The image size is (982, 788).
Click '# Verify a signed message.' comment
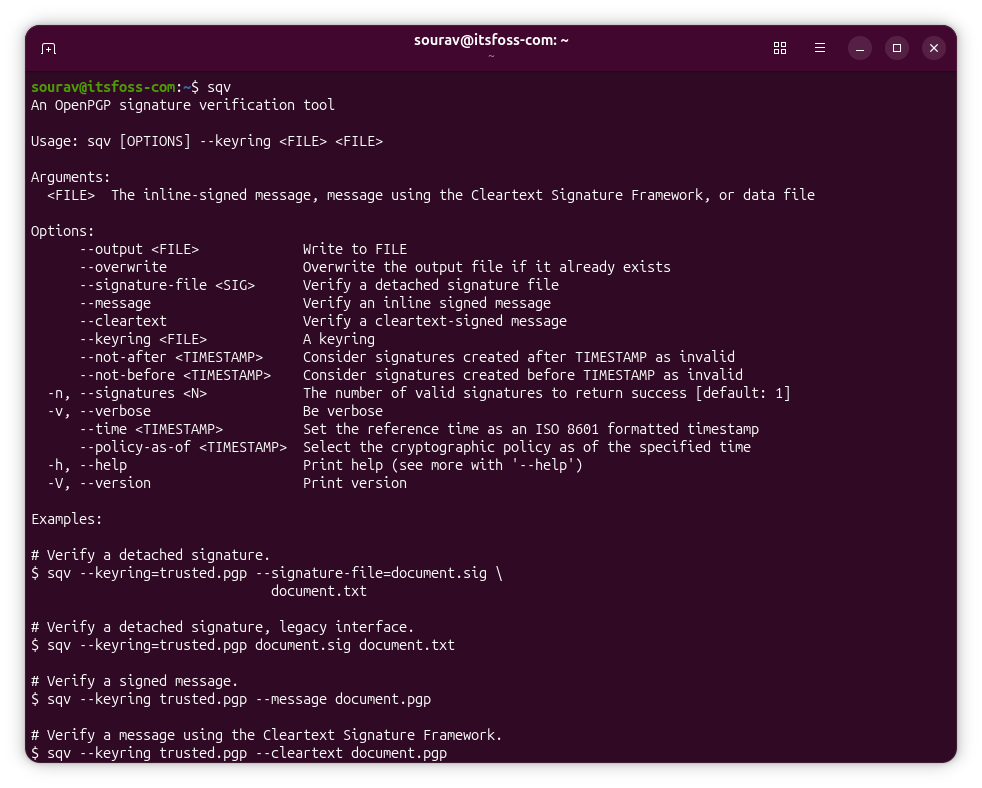pos(135,682)
